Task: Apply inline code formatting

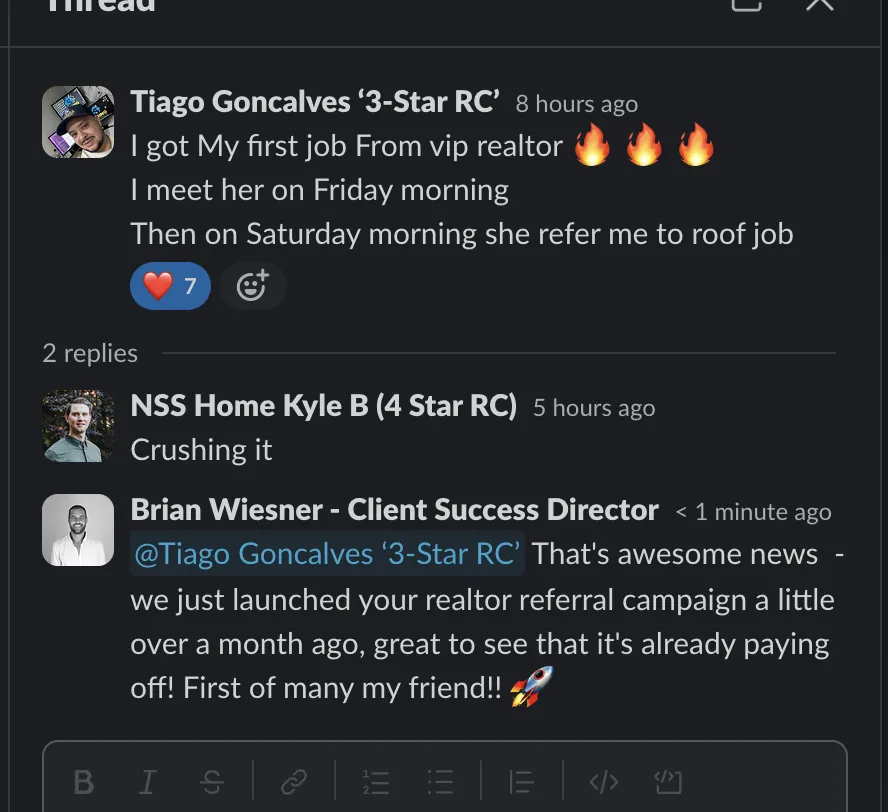Action: point(604,782)
